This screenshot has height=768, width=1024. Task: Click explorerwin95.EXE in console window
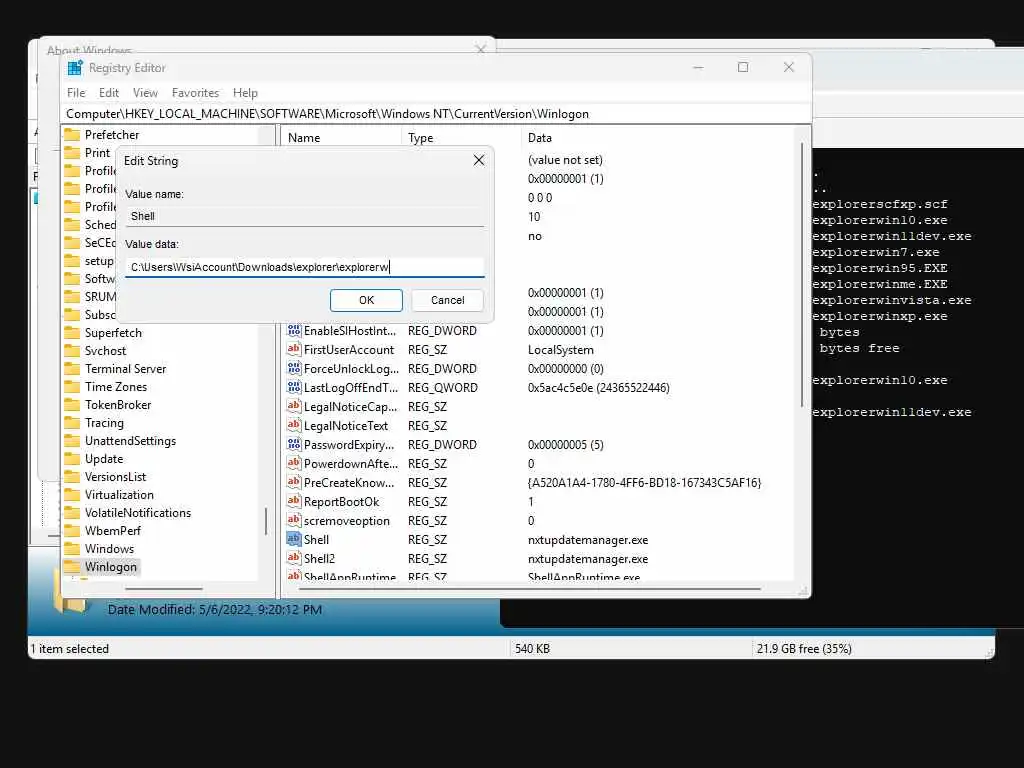(880, 268)
